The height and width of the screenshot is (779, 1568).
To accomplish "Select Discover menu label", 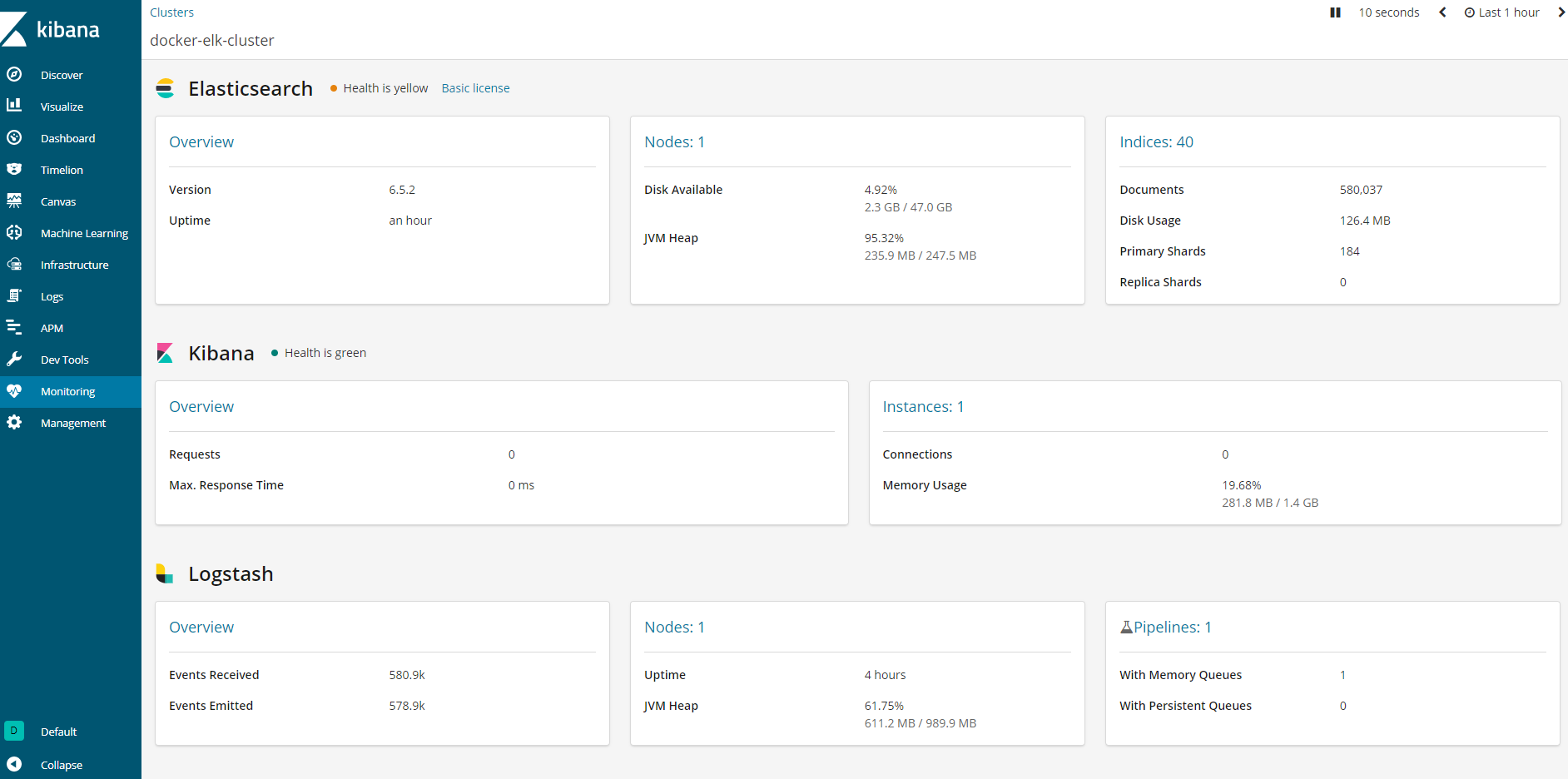I will [62, 75].
